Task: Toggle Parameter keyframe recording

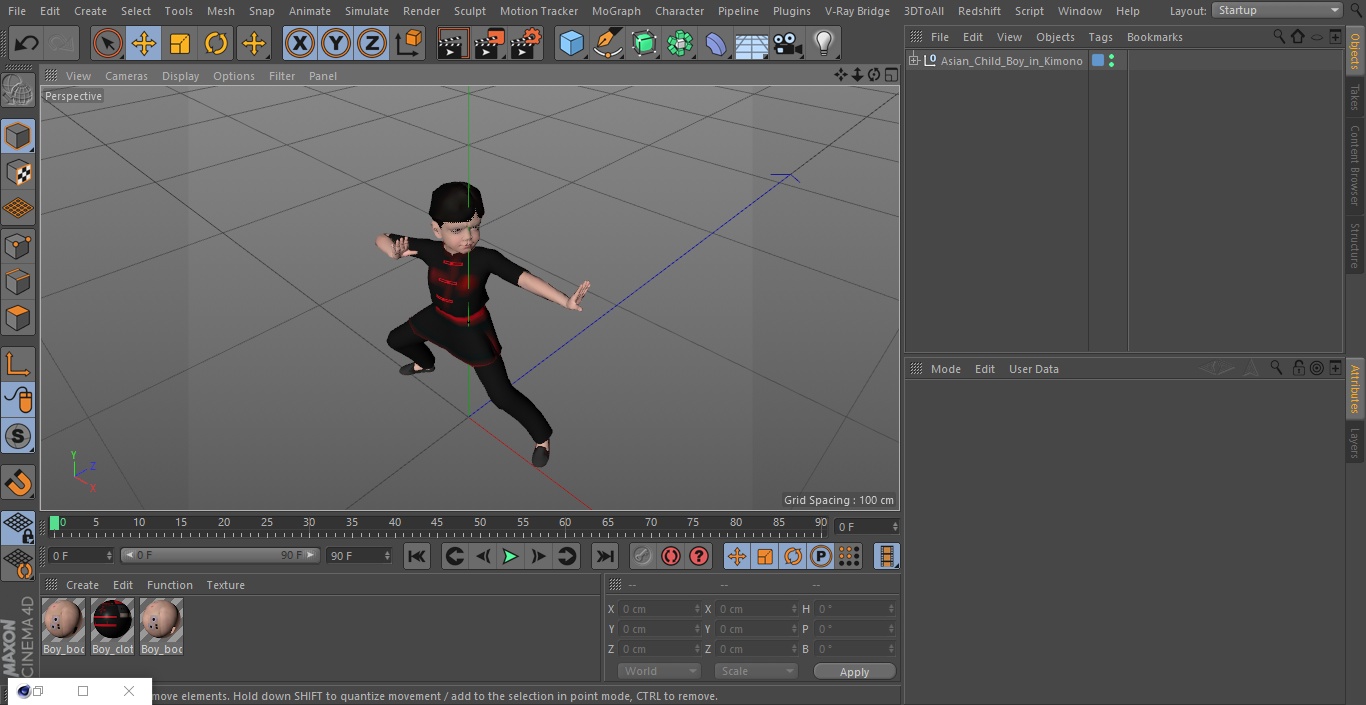Action: pyautogui.click(x=821, y=556)
